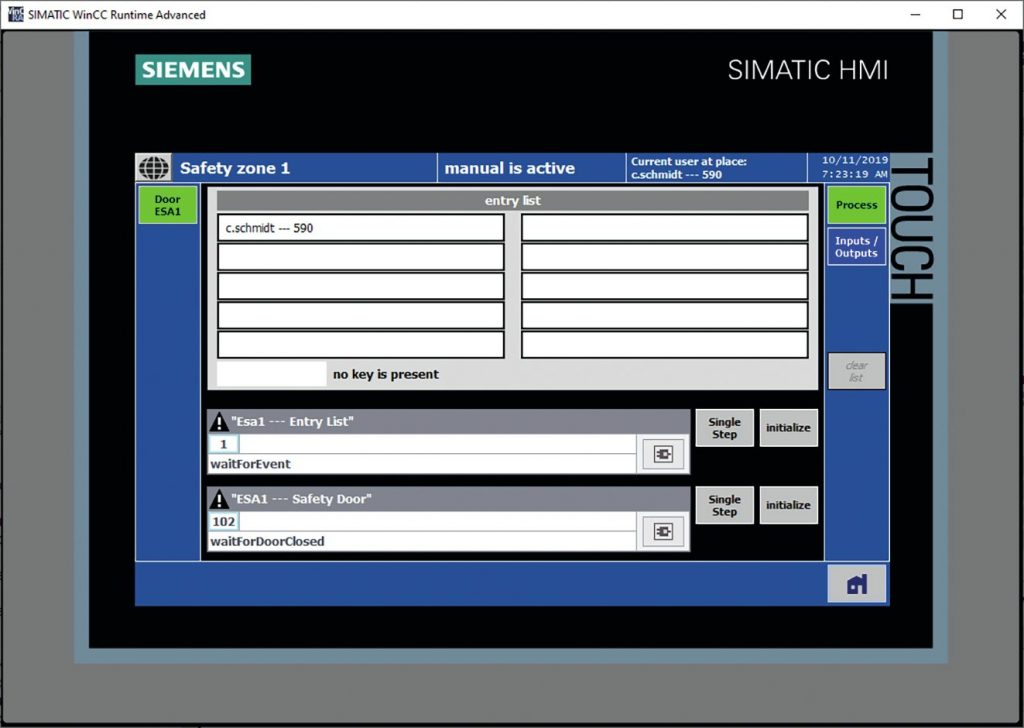1024x728 pixels.
Task: Click the step number 1 field
Action: click(x=223, y=444)
